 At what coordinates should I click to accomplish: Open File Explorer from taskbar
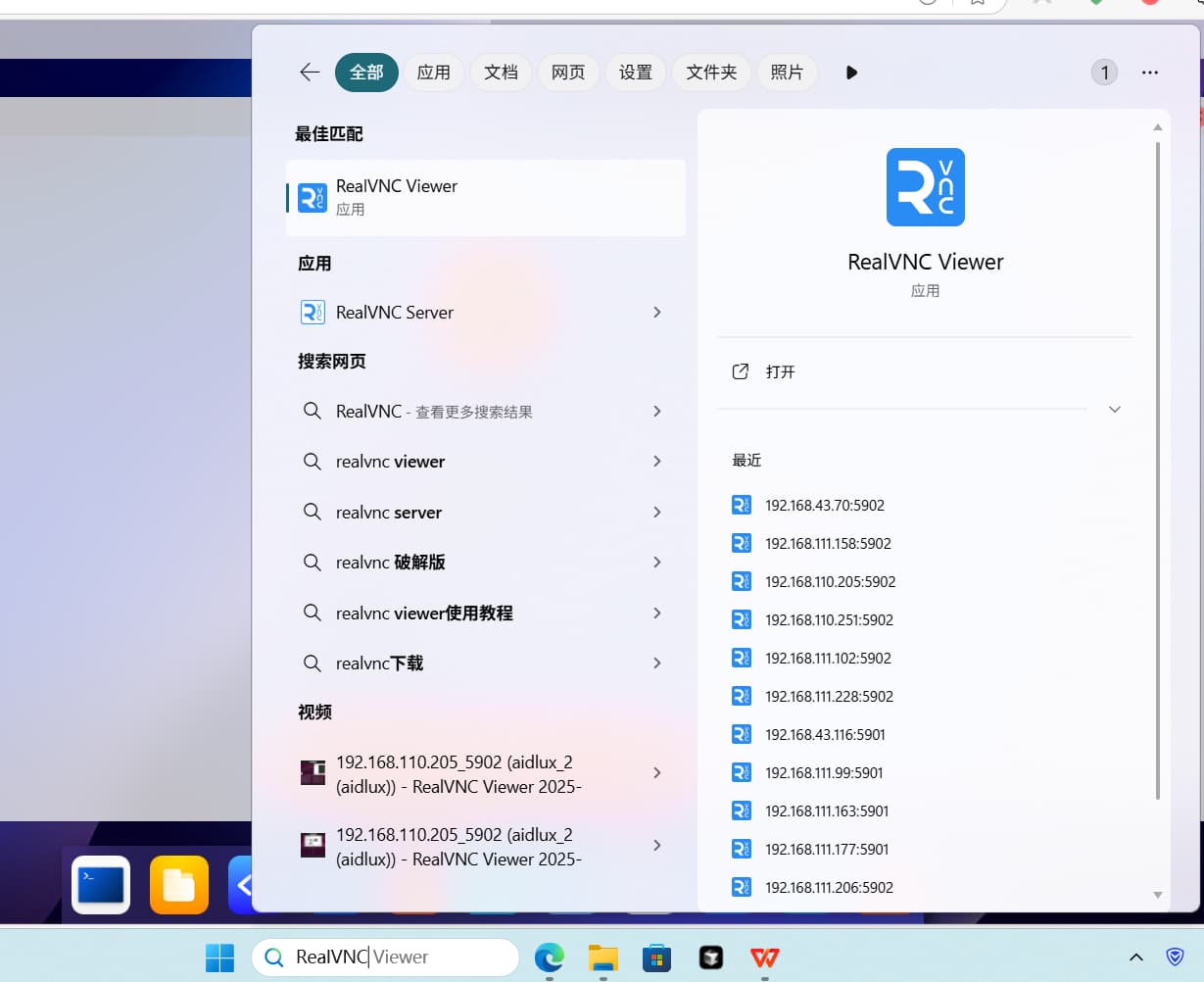click(602, 957)
